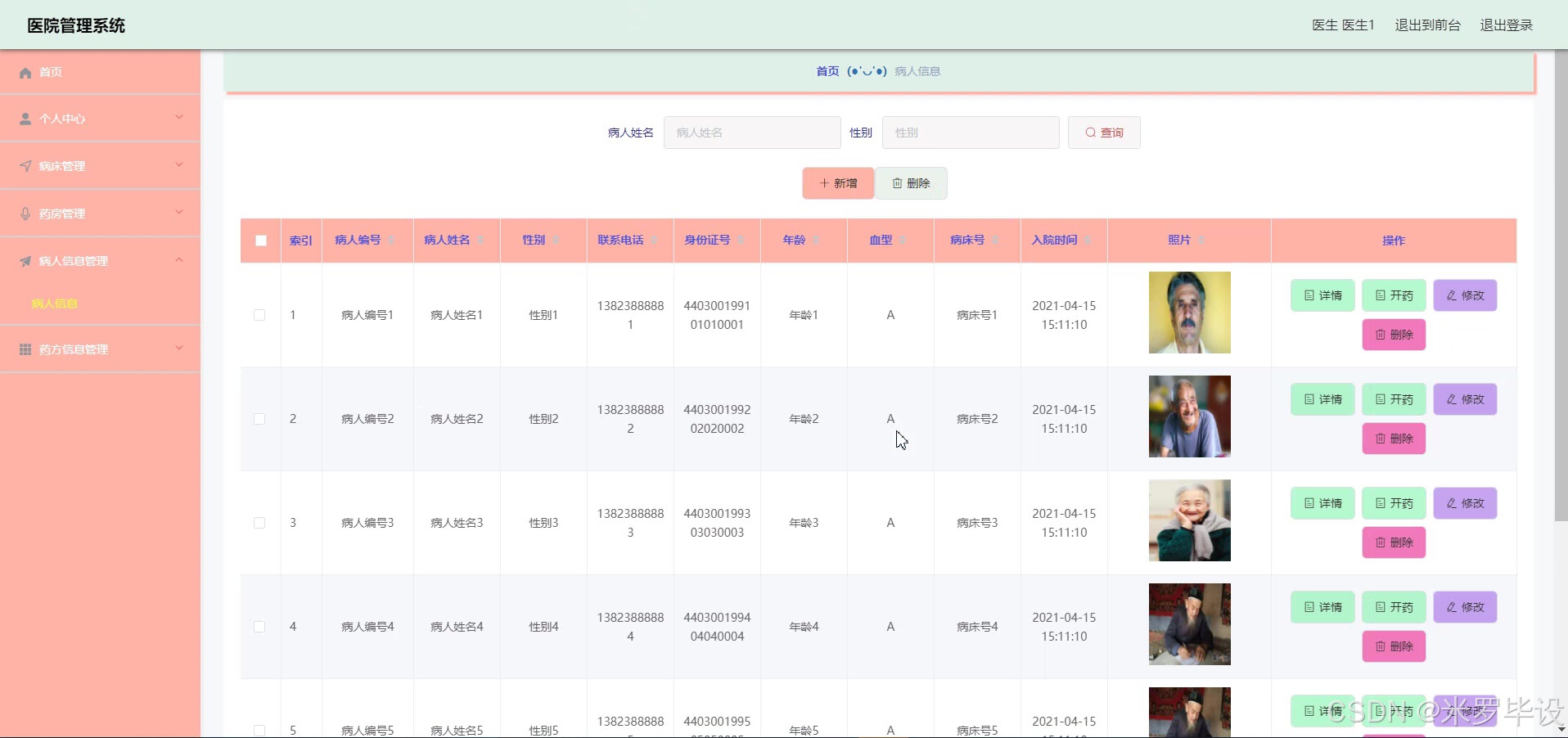Open 详情 for 病人姓名2
1568x738 pixels.
click(1322, 399)
